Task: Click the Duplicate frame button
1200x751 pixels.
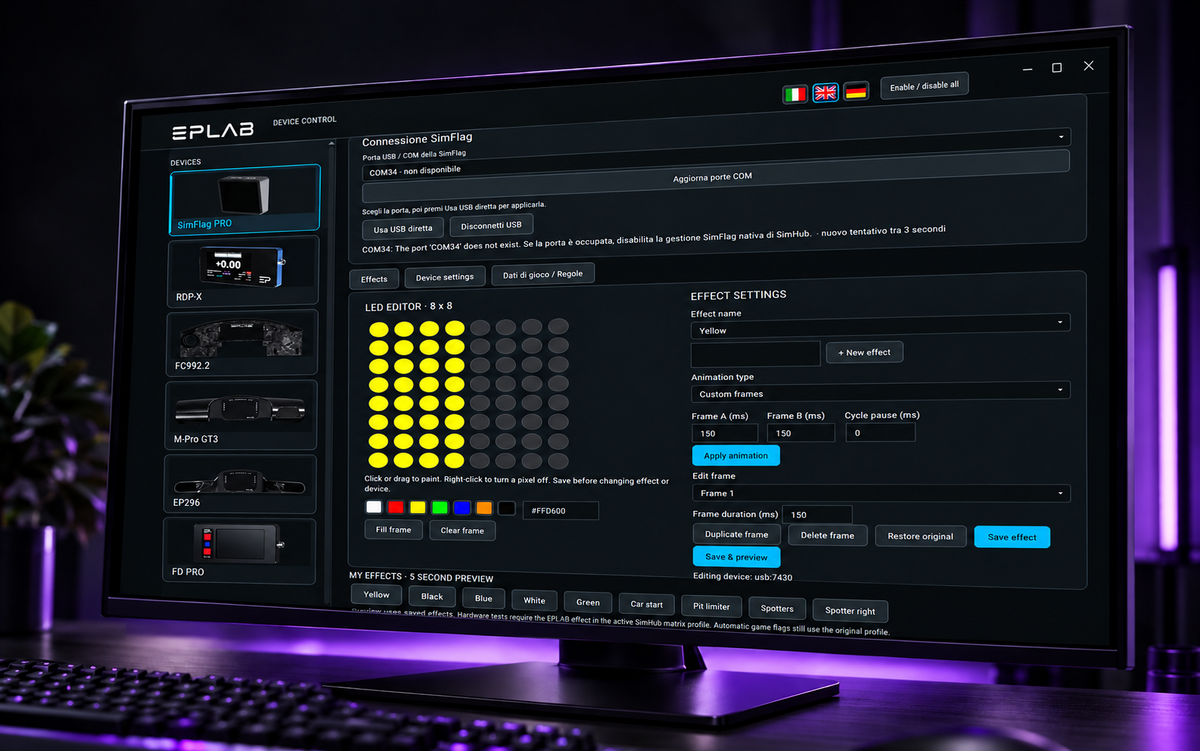Action: pyautogui.click(x=737, y=535)
